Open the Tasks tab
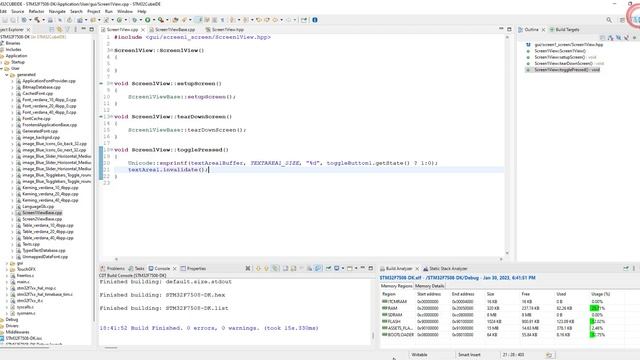This screenshot has height=360, width=640. click(x=137, y=269)
